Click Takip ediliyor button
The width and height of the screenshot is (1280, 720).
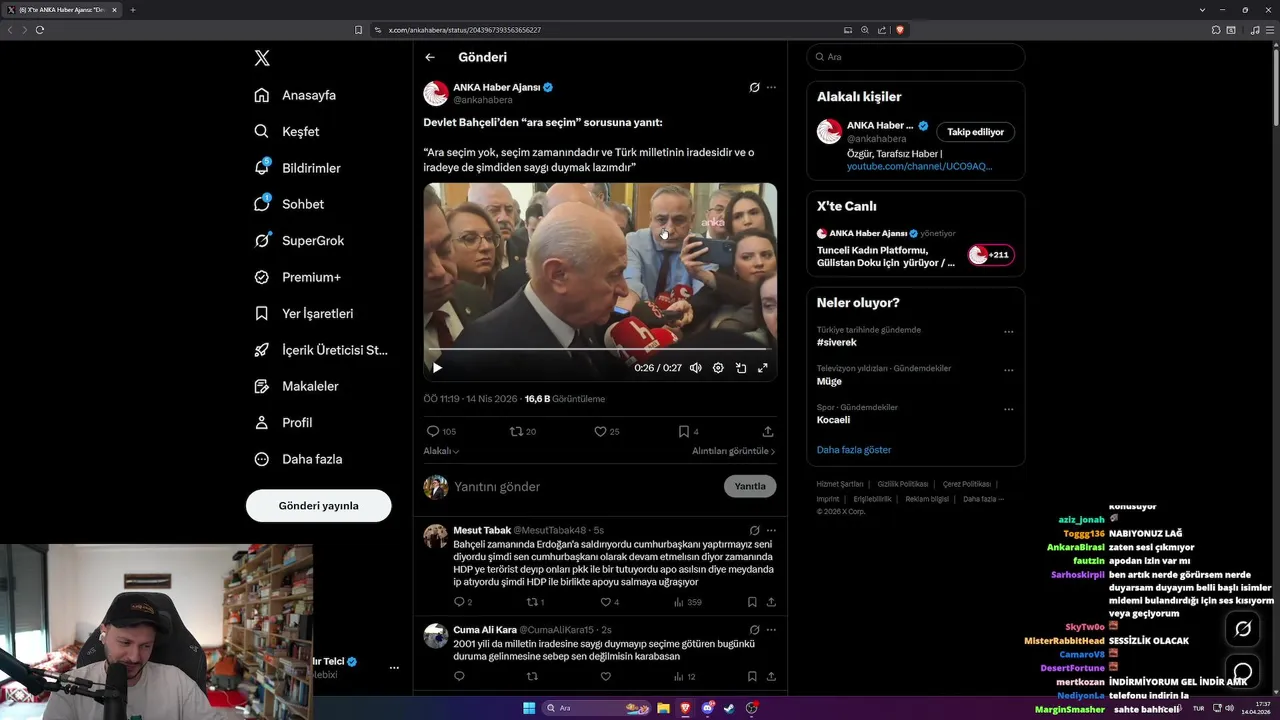[976, 132]
